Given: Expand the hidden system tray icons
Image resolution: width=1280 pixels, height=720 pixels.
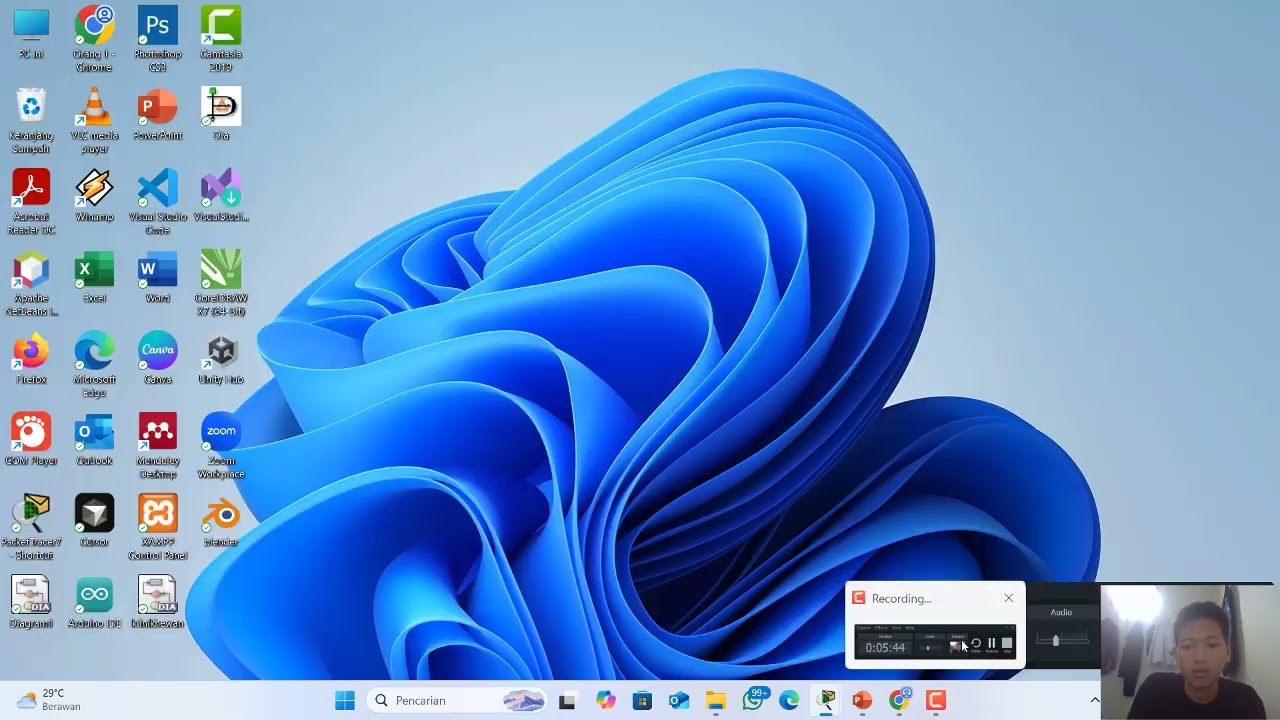Looking at the screenshot, I should pyautogui.click(x=1094, y=700).
